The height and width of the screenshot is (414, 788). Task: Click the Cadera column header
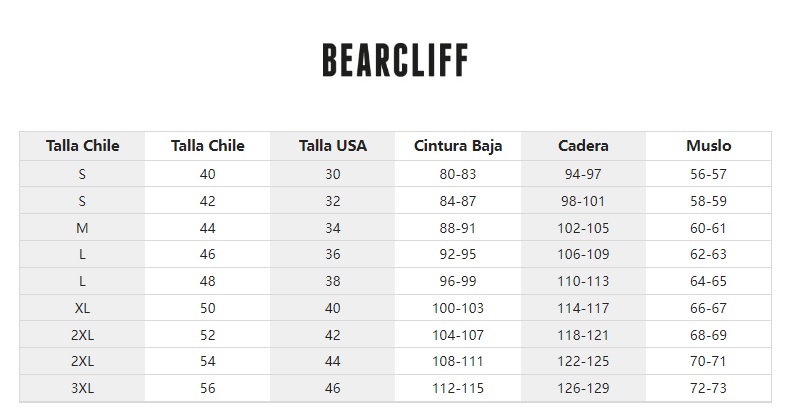pos(583,146)
